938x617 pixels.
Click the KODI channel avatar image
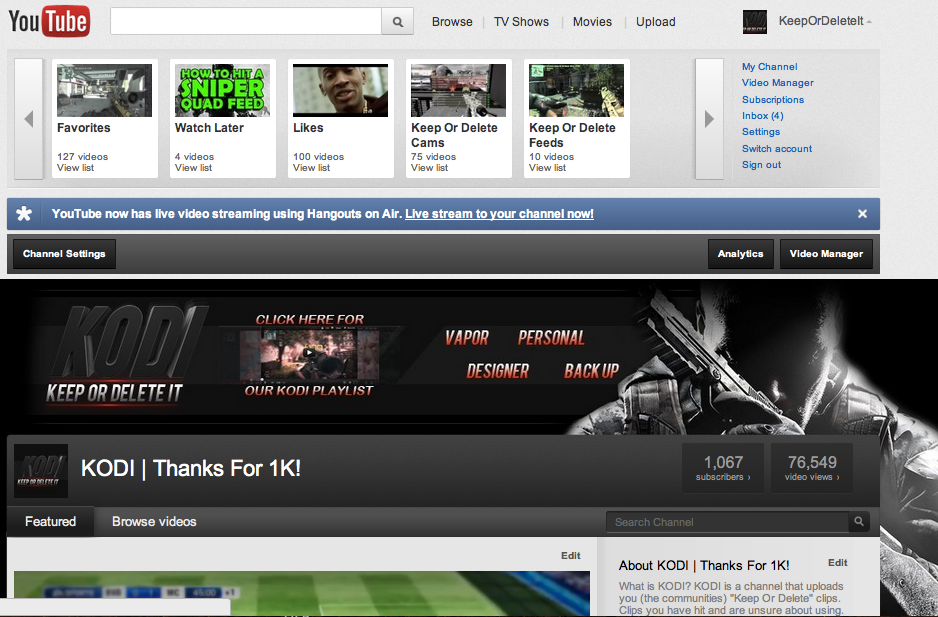tap(41, 471)
